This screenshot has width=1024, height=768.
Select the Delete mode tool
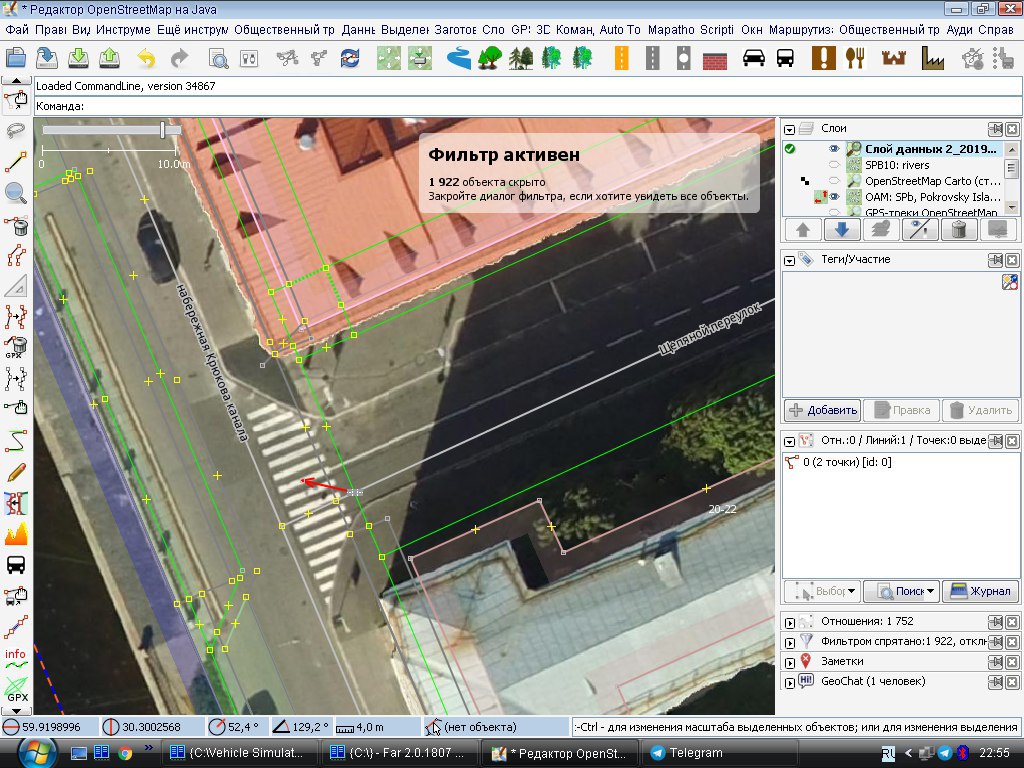(16, 225)
